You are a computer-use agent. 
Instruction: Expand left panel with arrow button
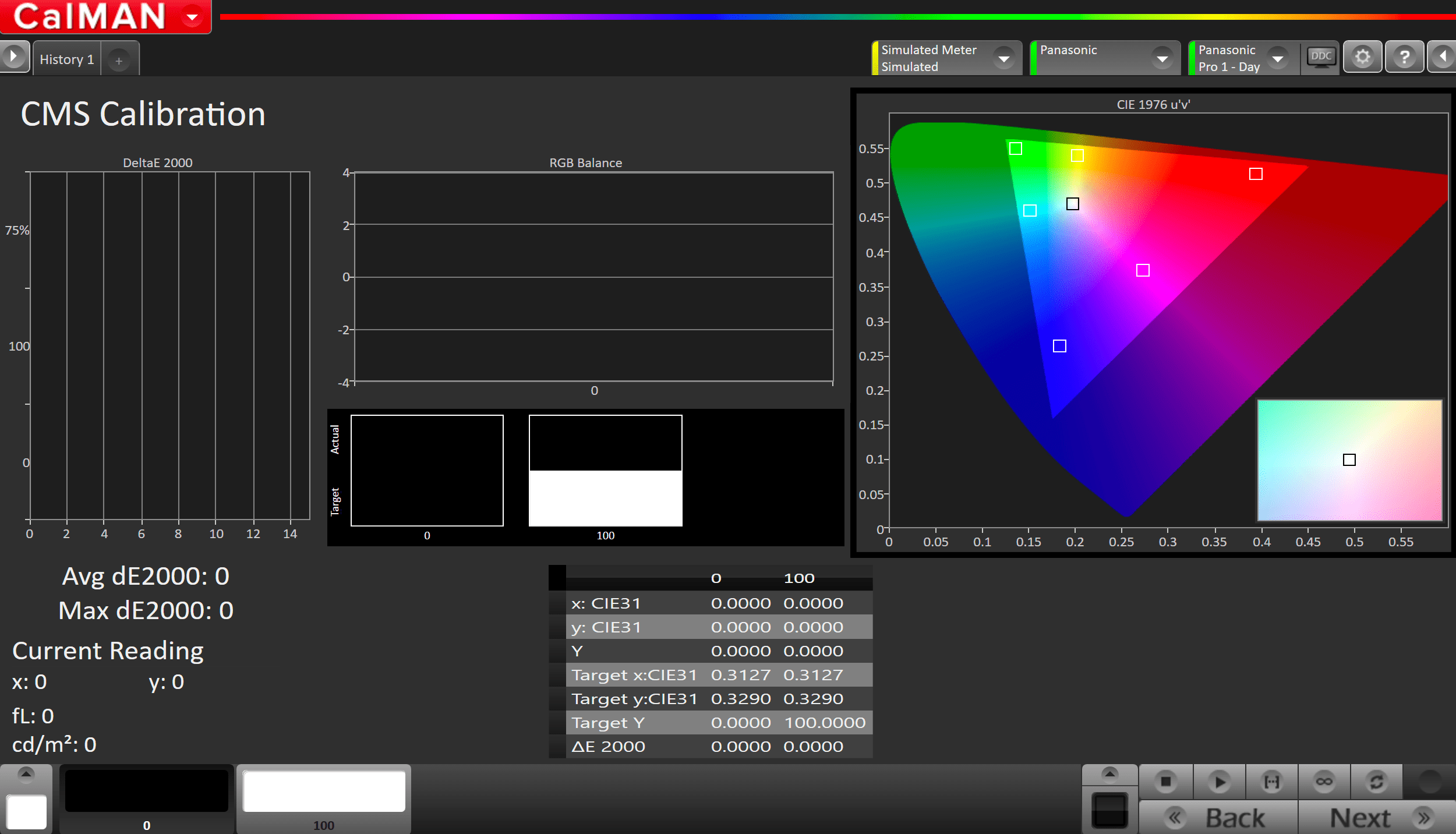click(13, 57)
